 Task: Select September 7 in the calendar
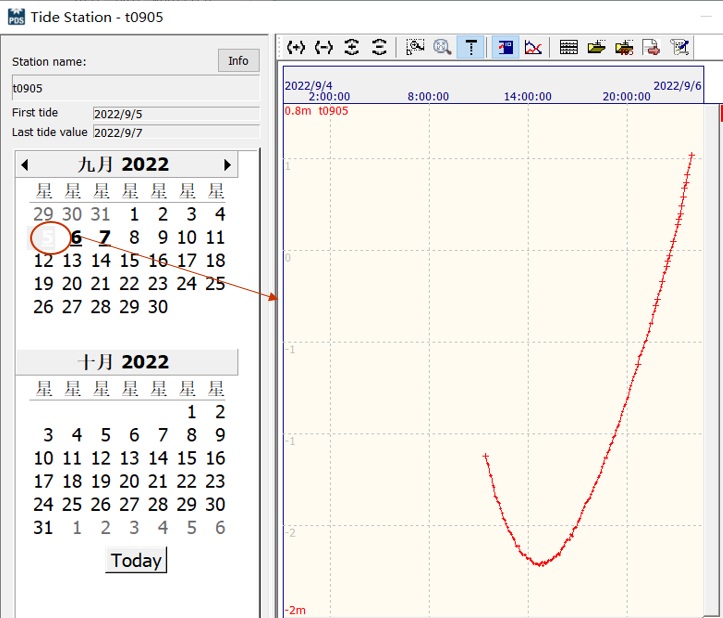(x=105, y=238)
